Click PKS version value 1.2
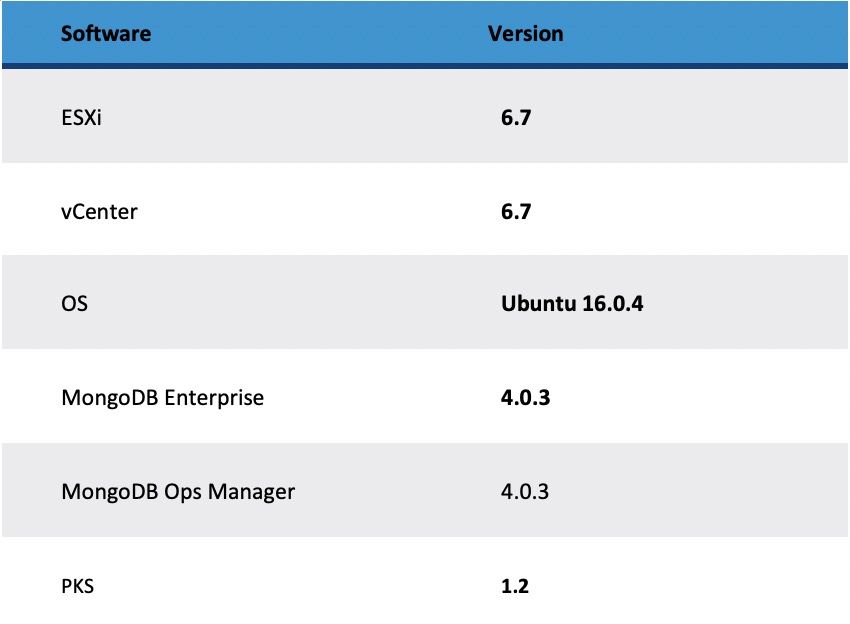The width and height of the screenshot is (850, 624). 514,585
